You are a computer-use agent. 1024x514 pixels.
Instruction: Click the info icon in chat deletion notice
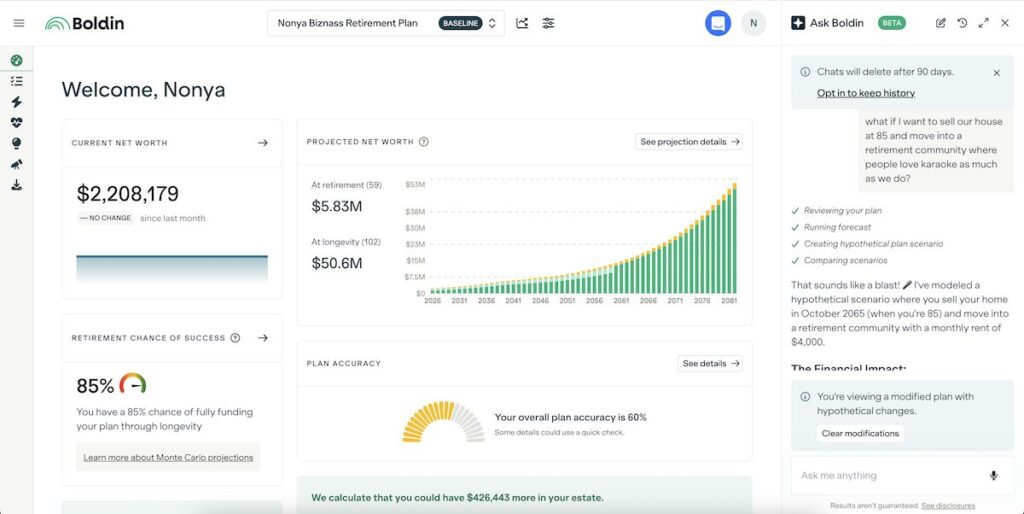coord(805,72)
